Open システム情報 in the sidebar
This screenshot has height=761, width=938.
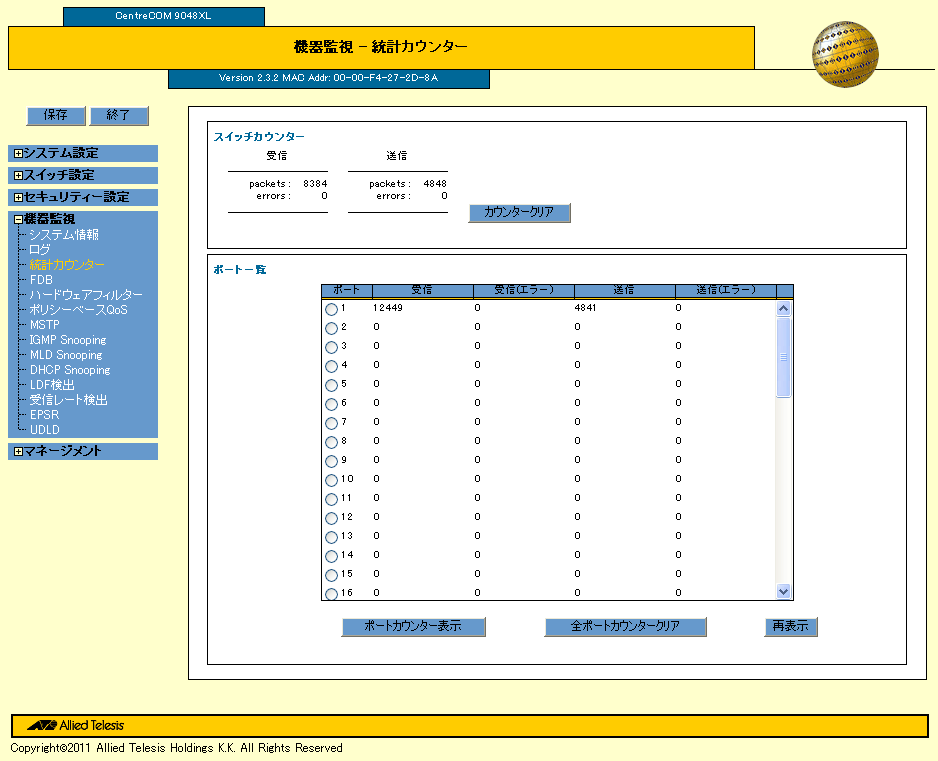pos(64,235)
